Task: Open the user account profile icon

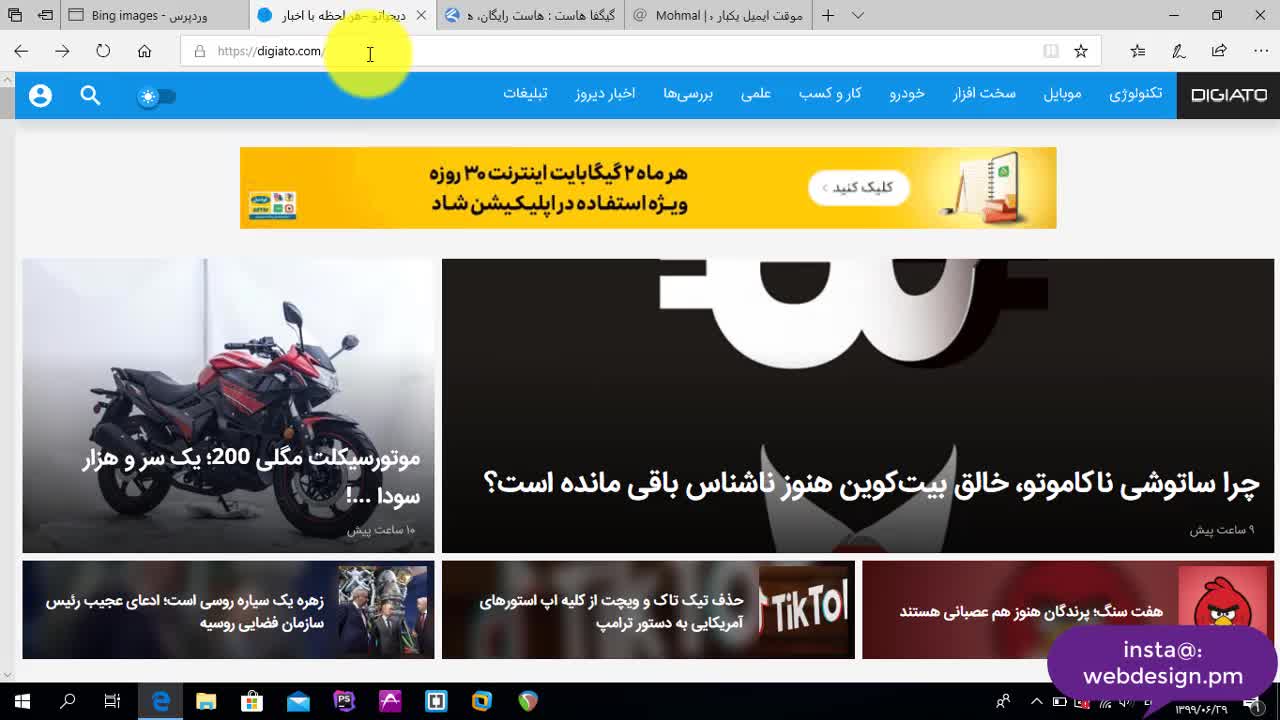Action: [x=40, y=95]
